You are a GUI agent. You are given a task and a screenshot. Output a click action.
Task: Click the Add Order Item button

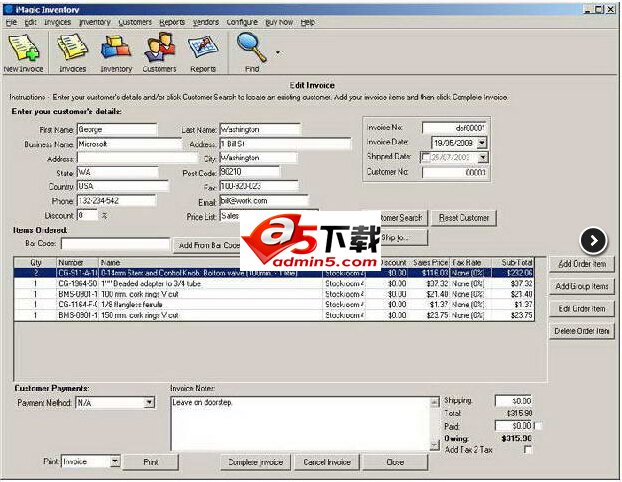pos(582,264)
